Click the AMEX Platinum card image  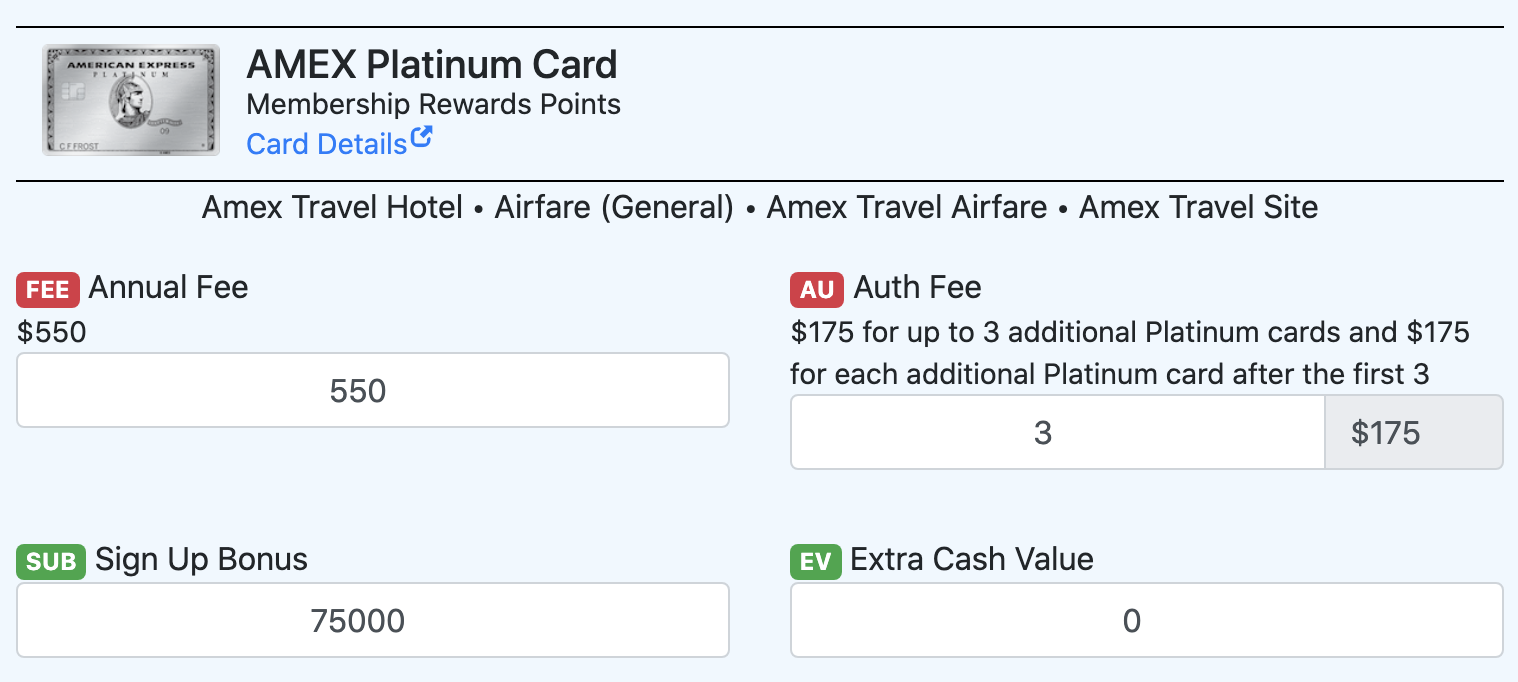[131, 100]
